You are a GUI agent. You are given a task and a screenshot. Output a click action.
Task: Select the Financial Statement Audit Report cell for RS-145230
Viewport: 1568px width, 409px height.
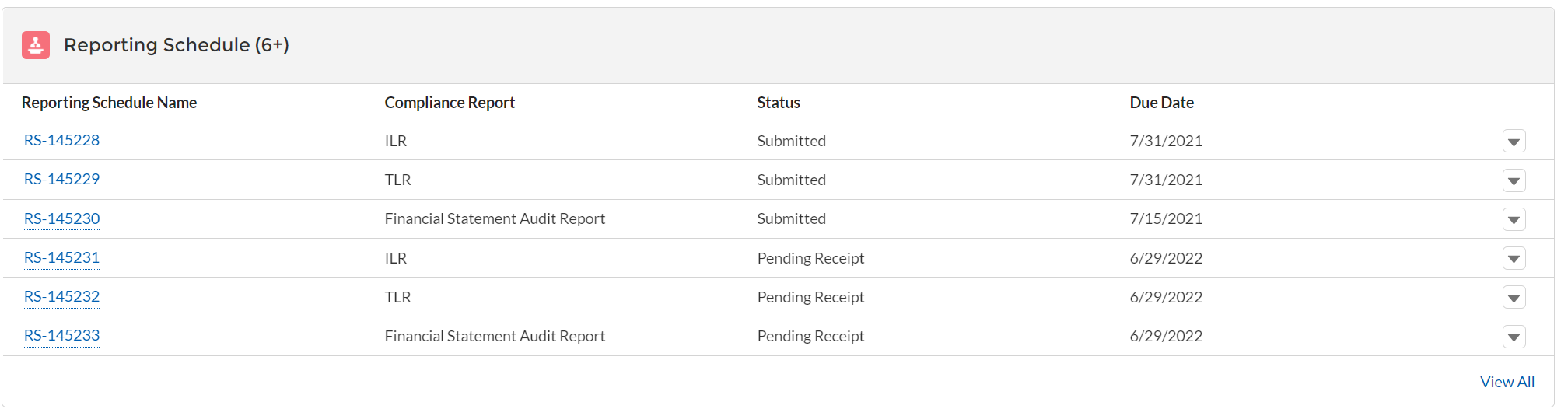[495, 219]
